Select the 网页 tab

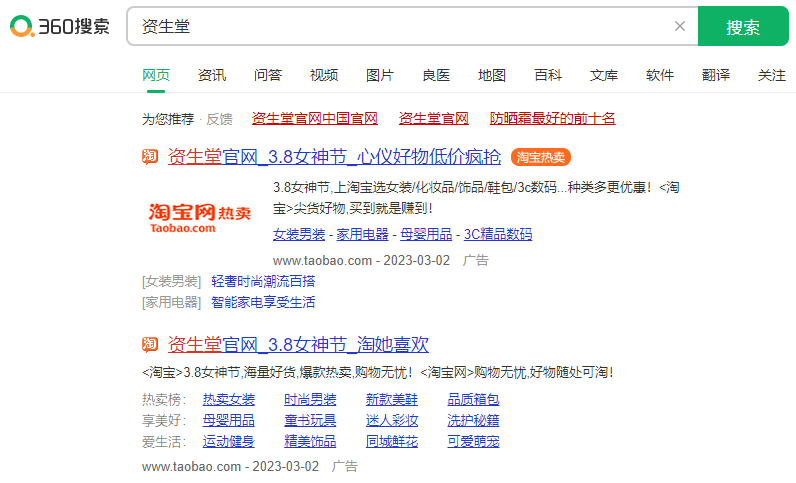[x=156, y=75]
